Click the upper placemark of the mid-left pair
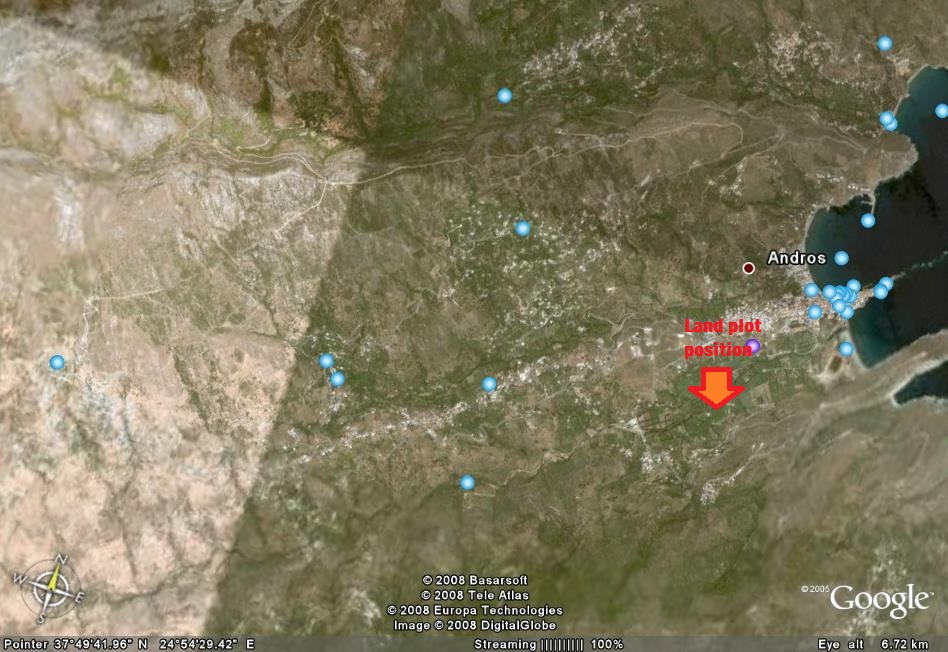Screen dimensions: 948x652 click(325, 359)
